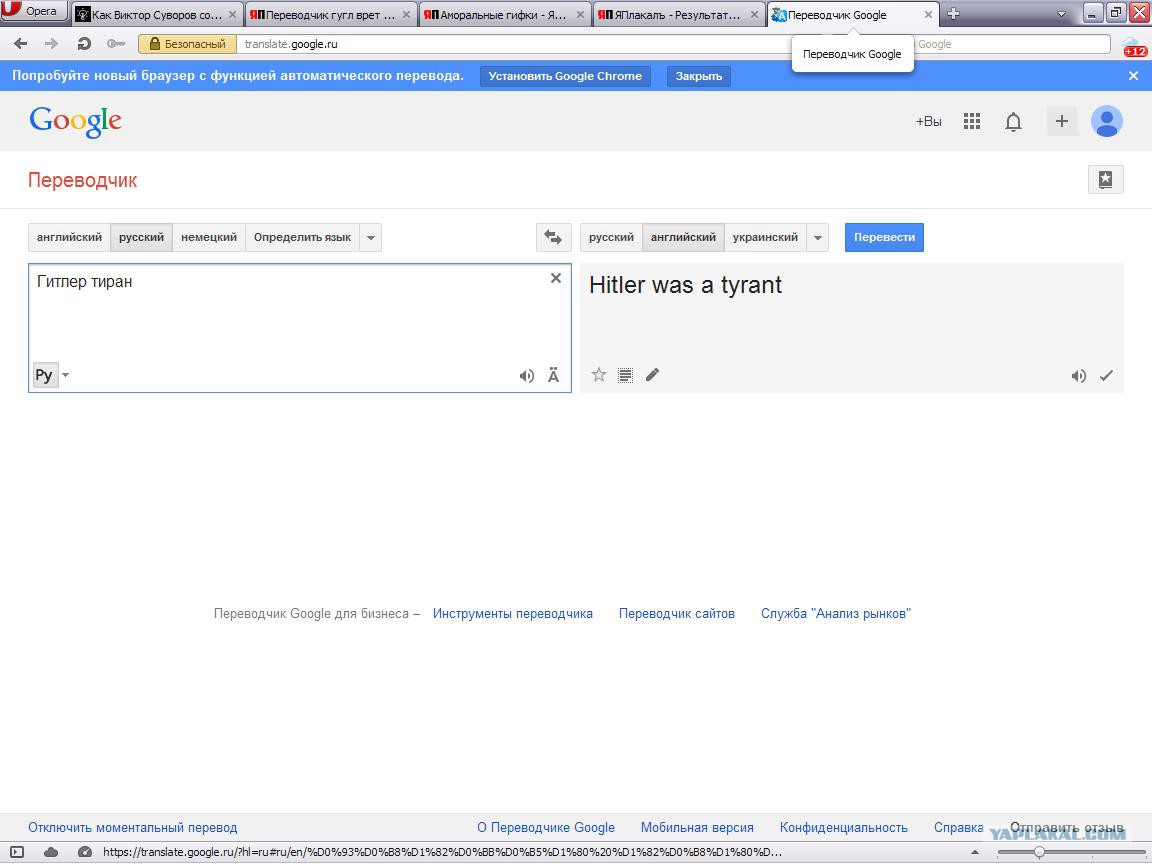Toggle the status bar panel icon
Image resolution: width=1152 pixels, height=864 pixels.
pos(17,852)
